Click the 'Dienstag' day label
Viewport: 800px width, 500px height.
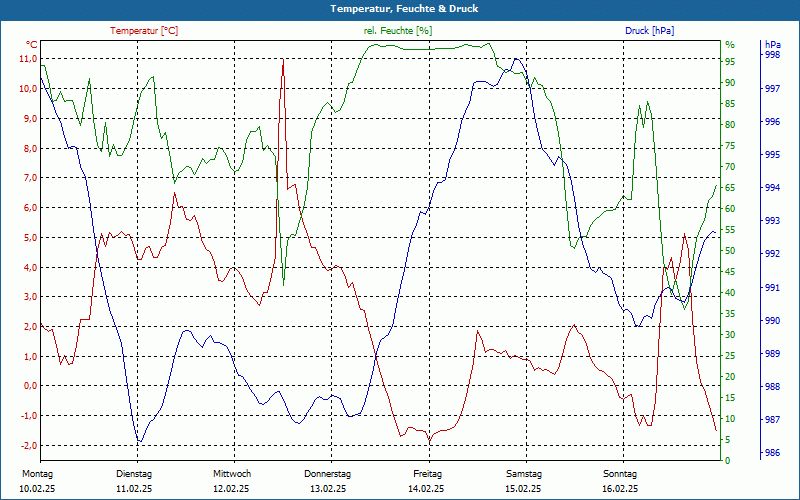tap(134, 474)
